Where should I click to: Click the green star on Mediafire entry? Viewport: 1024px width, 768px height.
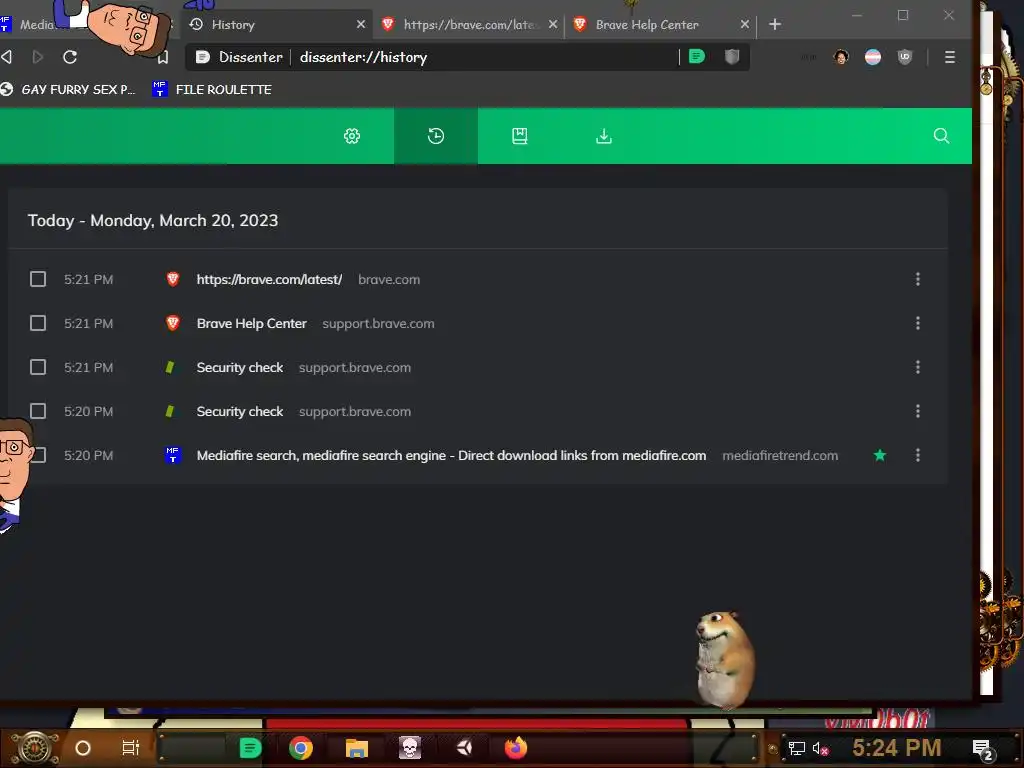pyautogui.click(x=880, y=455)
